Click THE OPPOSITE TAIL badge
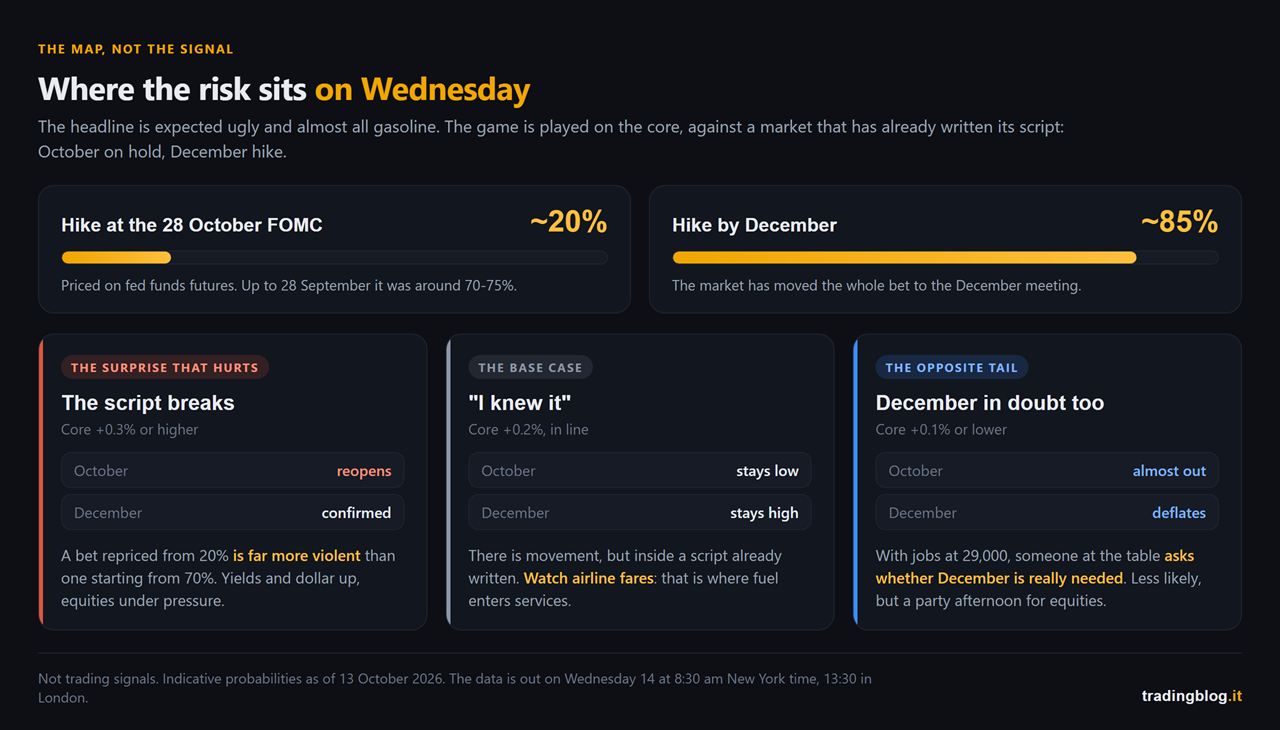1280x730 pixels. pyautogui.click(x=951, y=367)
